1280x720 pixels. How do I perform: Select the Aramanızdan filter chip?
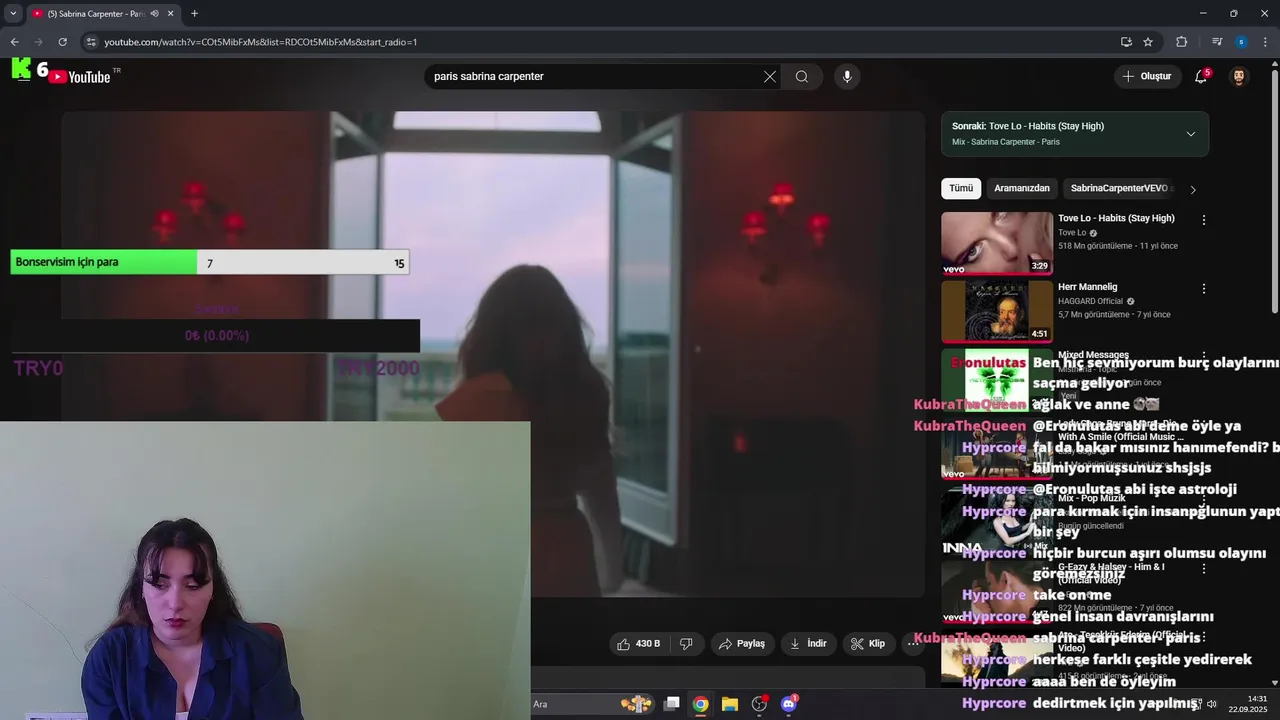click(1022, 188)
